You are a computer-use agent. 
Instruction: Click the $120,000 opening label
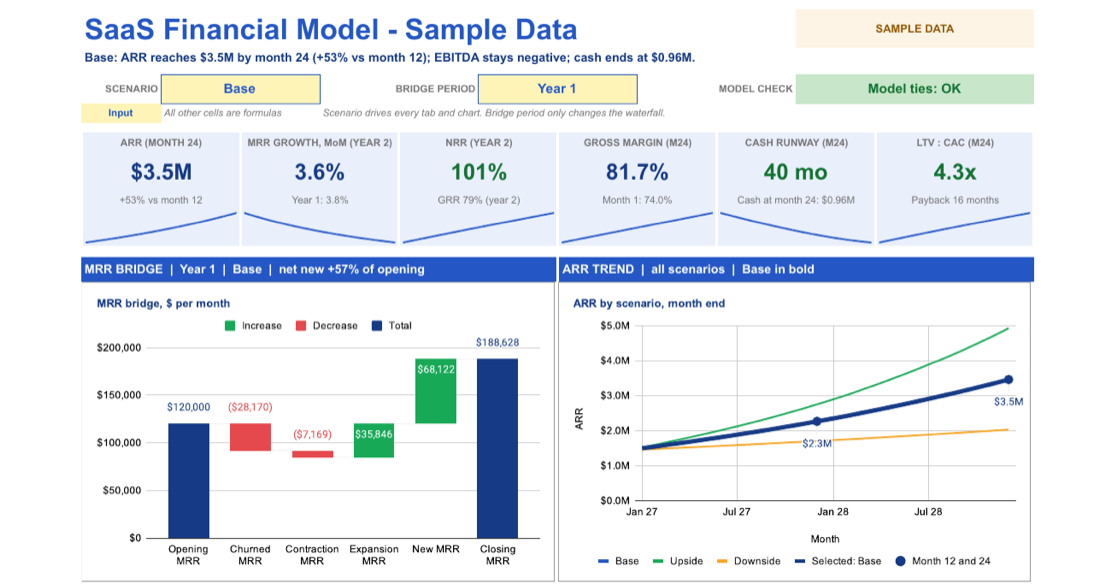click(189, 407)
